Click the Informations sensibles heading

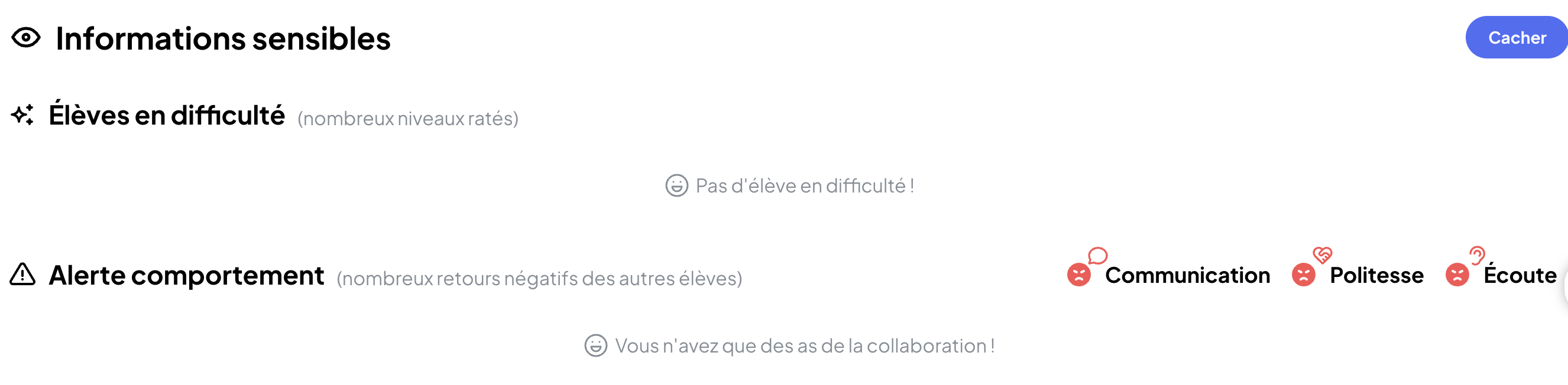coord(223,39)
